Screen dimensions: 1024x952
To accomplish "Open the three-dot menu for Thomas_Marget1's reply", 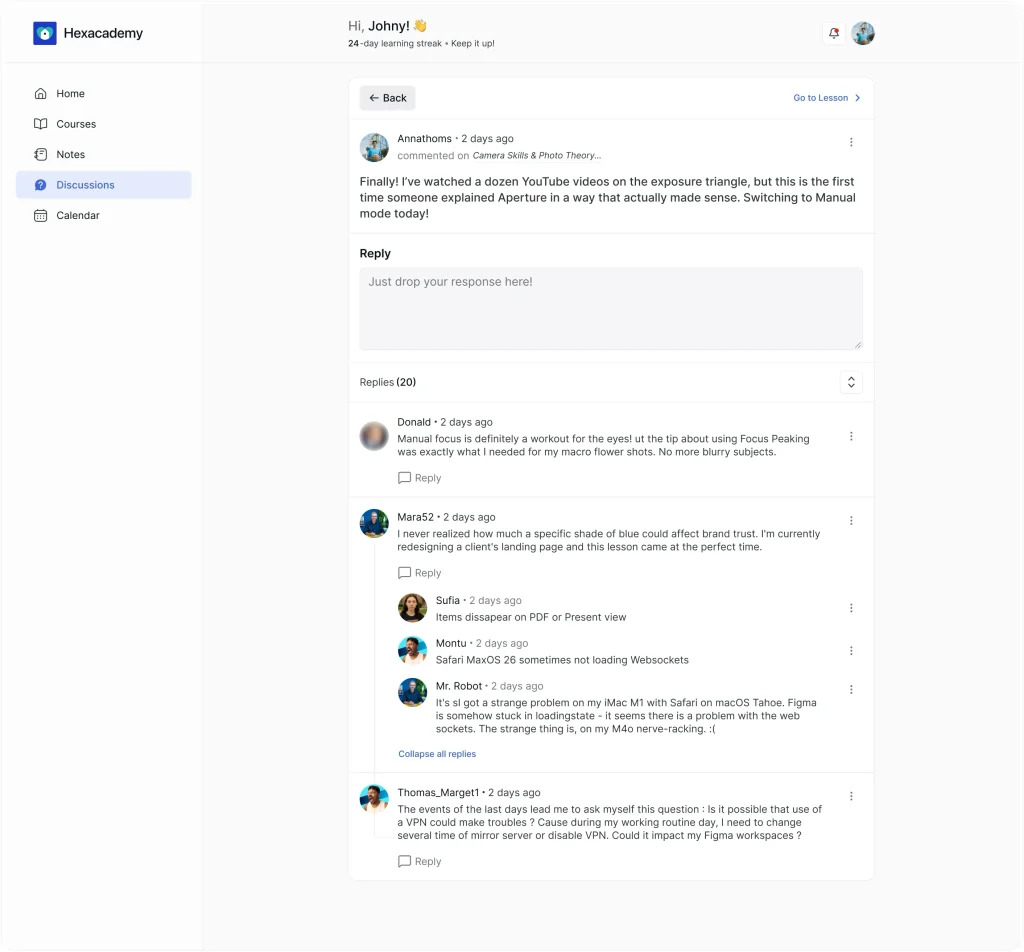I will point(851,796).
